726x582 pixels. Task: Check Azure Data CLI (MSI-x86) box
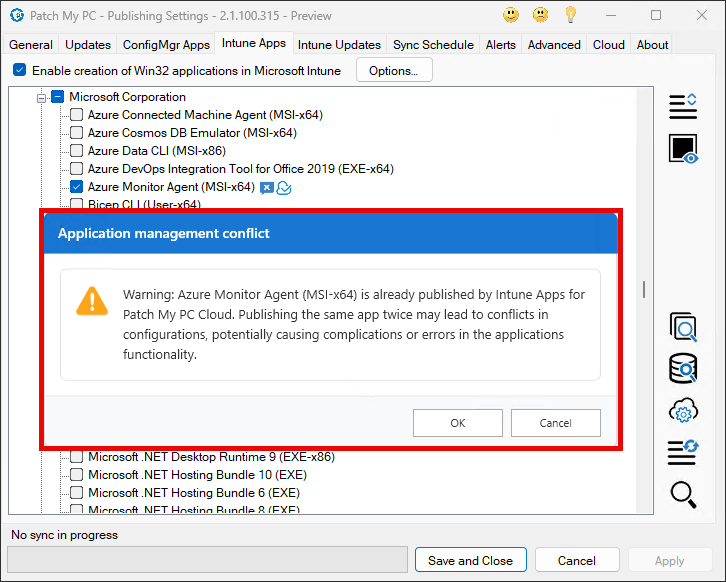tap(77, 151)
